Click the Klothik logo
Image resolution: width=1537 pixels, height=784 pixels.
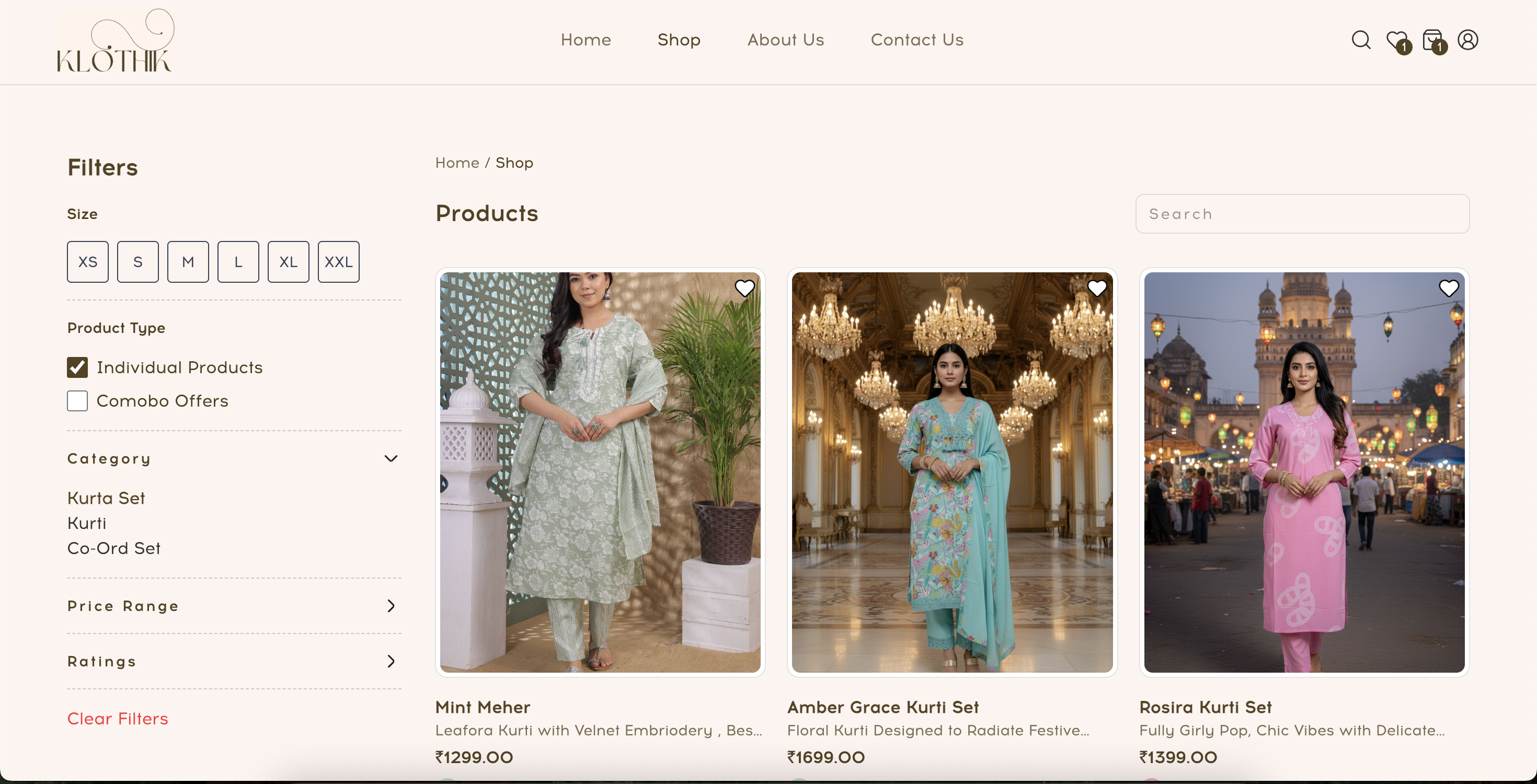point(114,42)
